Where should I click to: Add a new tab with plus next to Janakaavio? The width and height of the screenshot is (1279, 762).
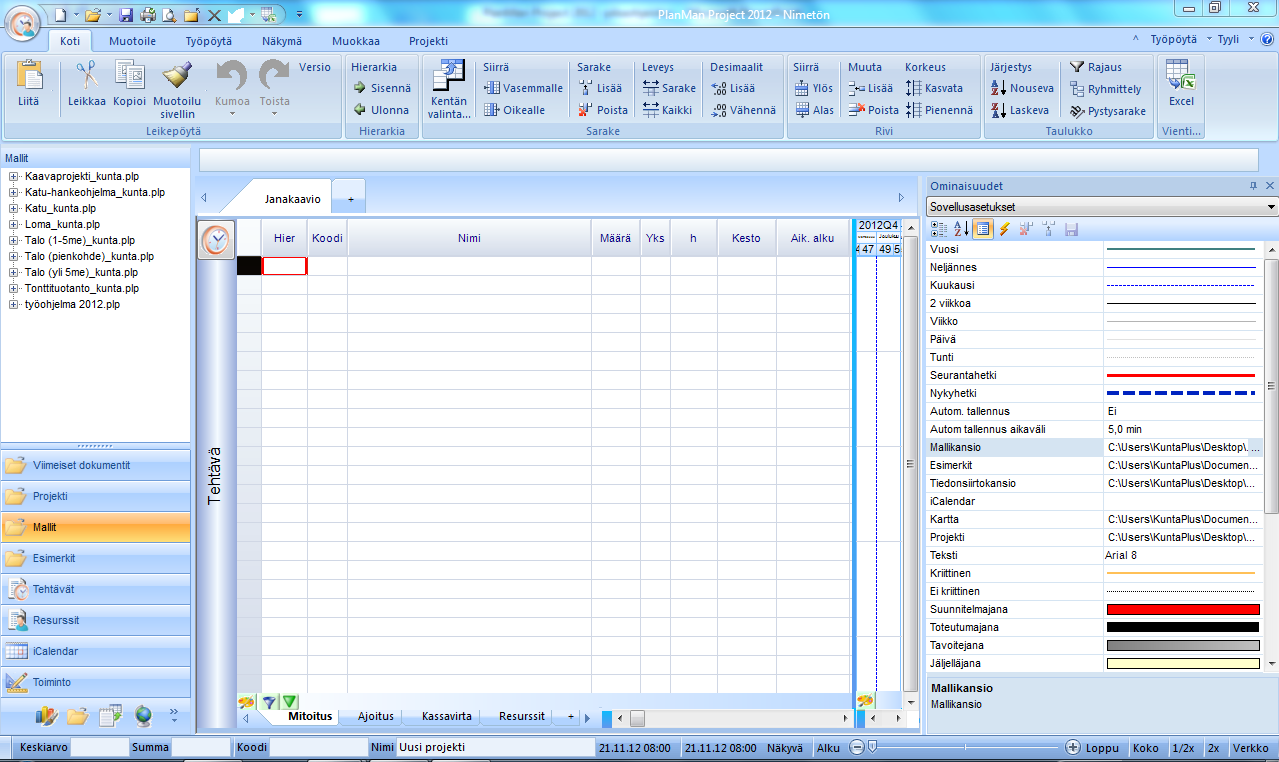351,199
